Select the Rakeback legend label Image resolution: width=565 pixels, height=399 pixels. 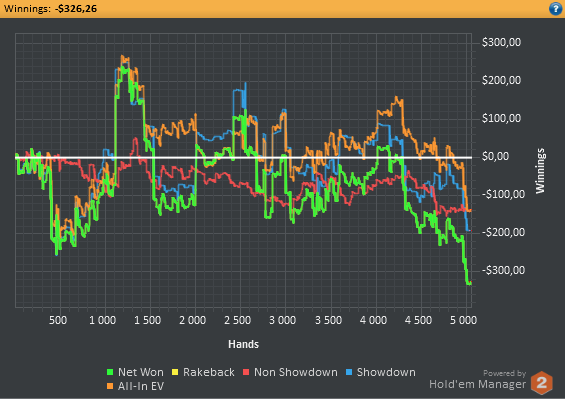(209, 372)
